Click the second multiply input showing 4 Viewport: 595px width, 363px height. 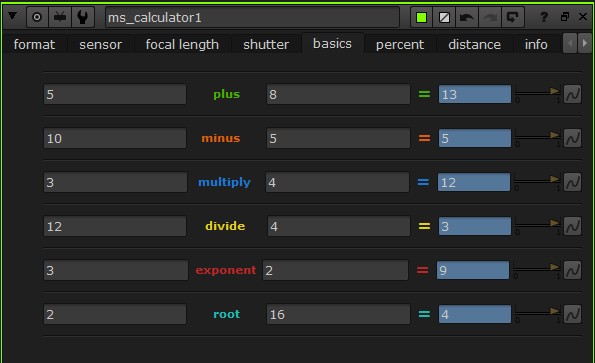pos(337,182)
